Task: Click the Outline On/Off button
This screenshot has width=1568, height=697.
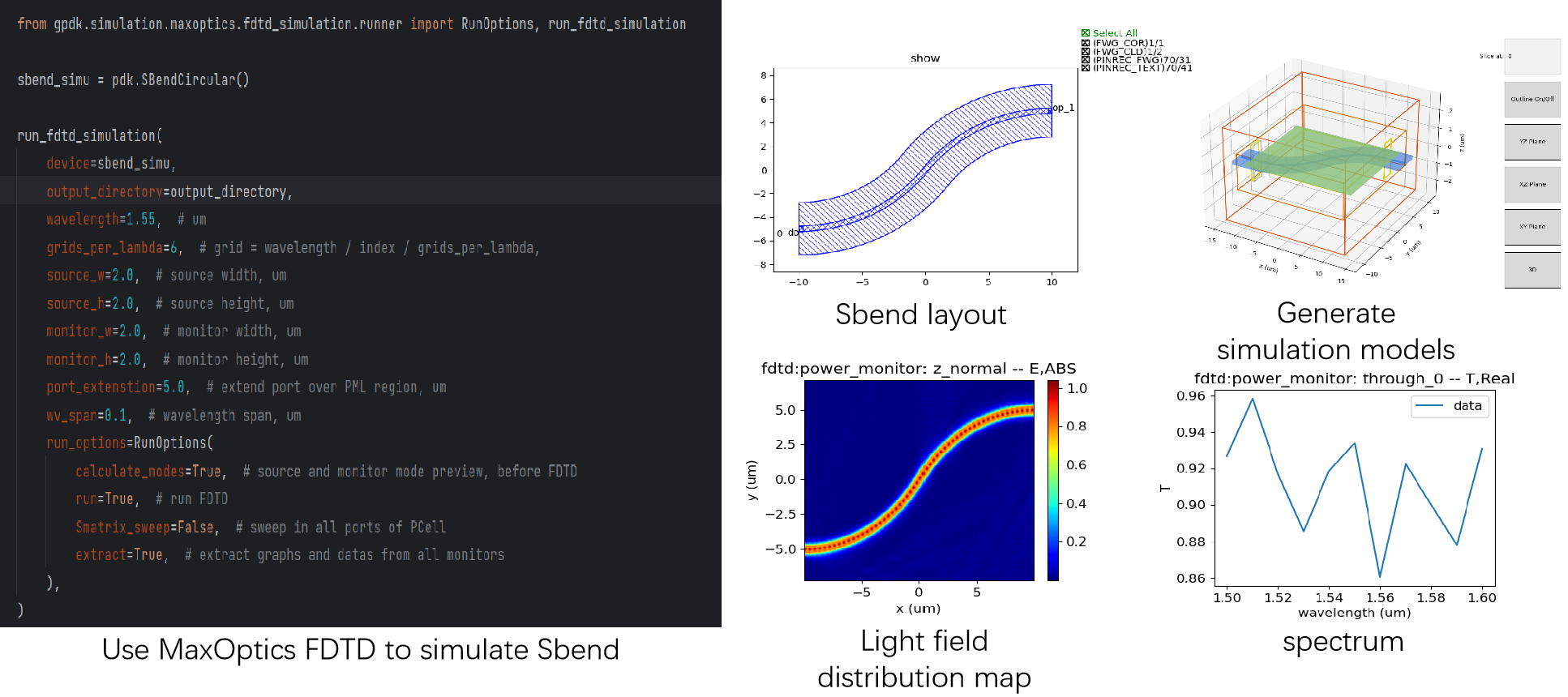Action: pyautogui.click(x=1532, y=99)
